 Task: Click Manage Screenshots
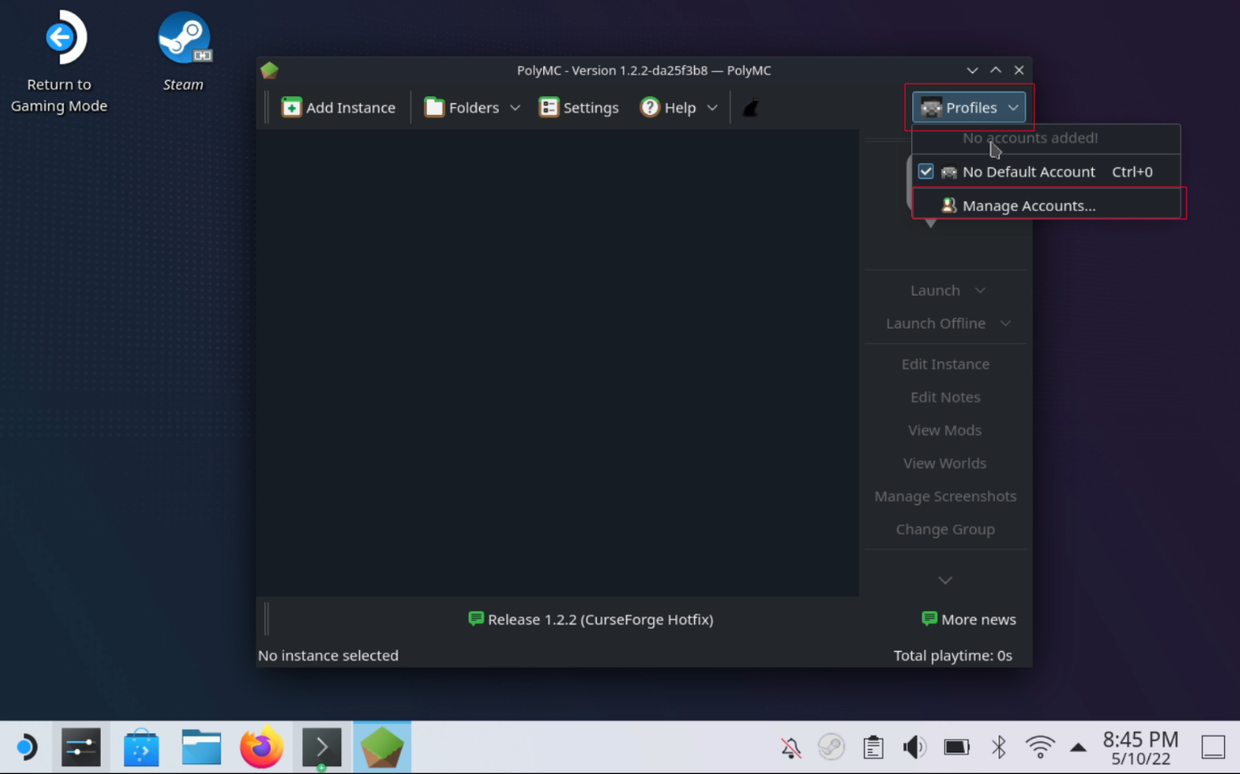945,496
